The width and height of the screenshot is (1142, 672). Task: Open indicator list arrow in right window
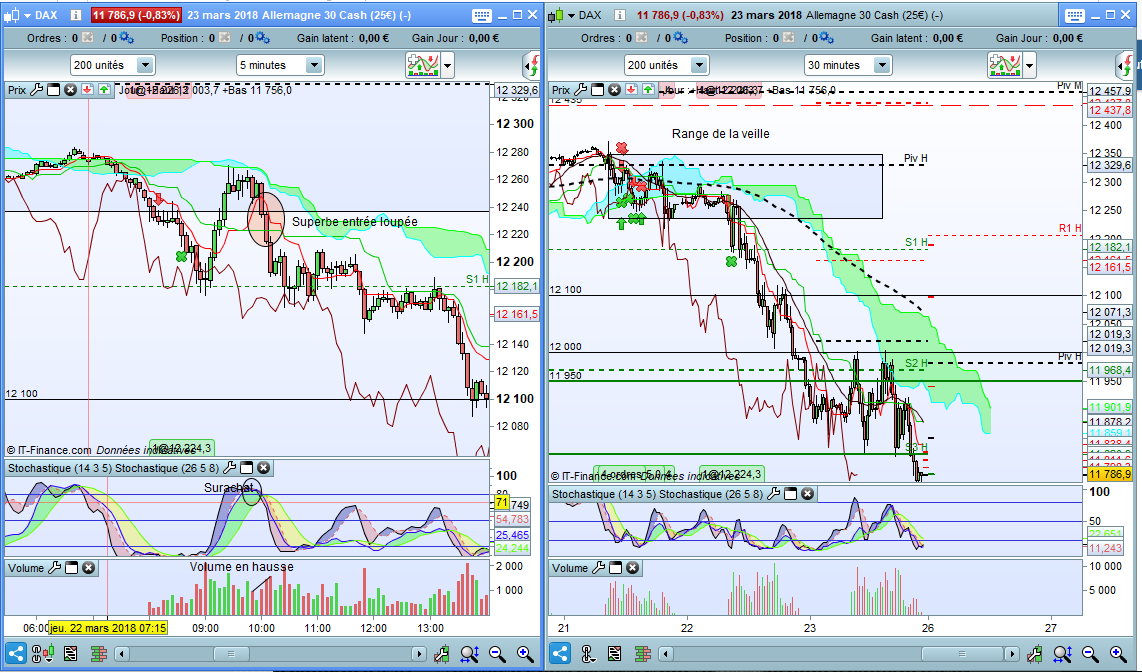pos(1030,66)
